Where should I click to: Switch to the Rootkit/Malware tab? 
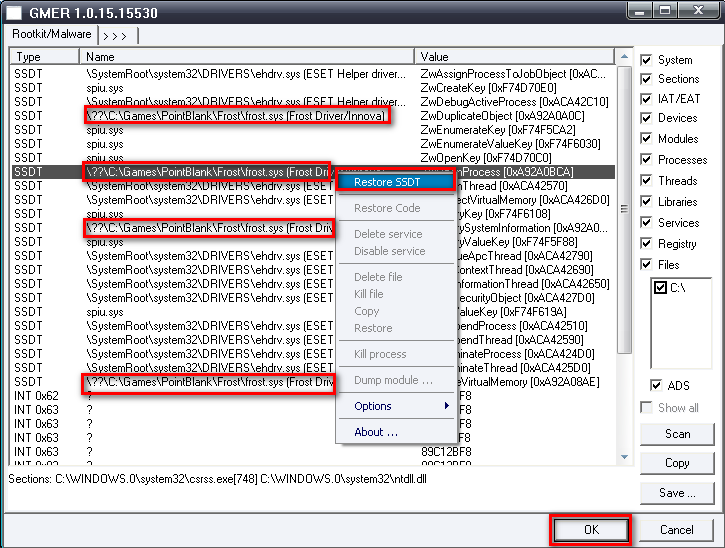tap(51, 34)
